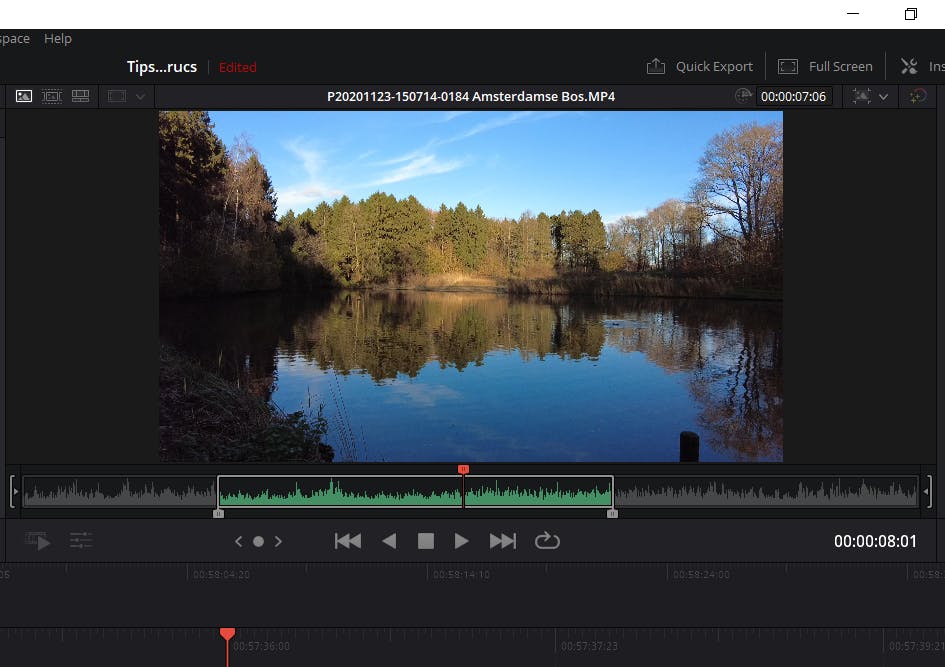945x667 pixels.
Task: Click the In point handle under the waveform
Action: (x=218, y=513)
